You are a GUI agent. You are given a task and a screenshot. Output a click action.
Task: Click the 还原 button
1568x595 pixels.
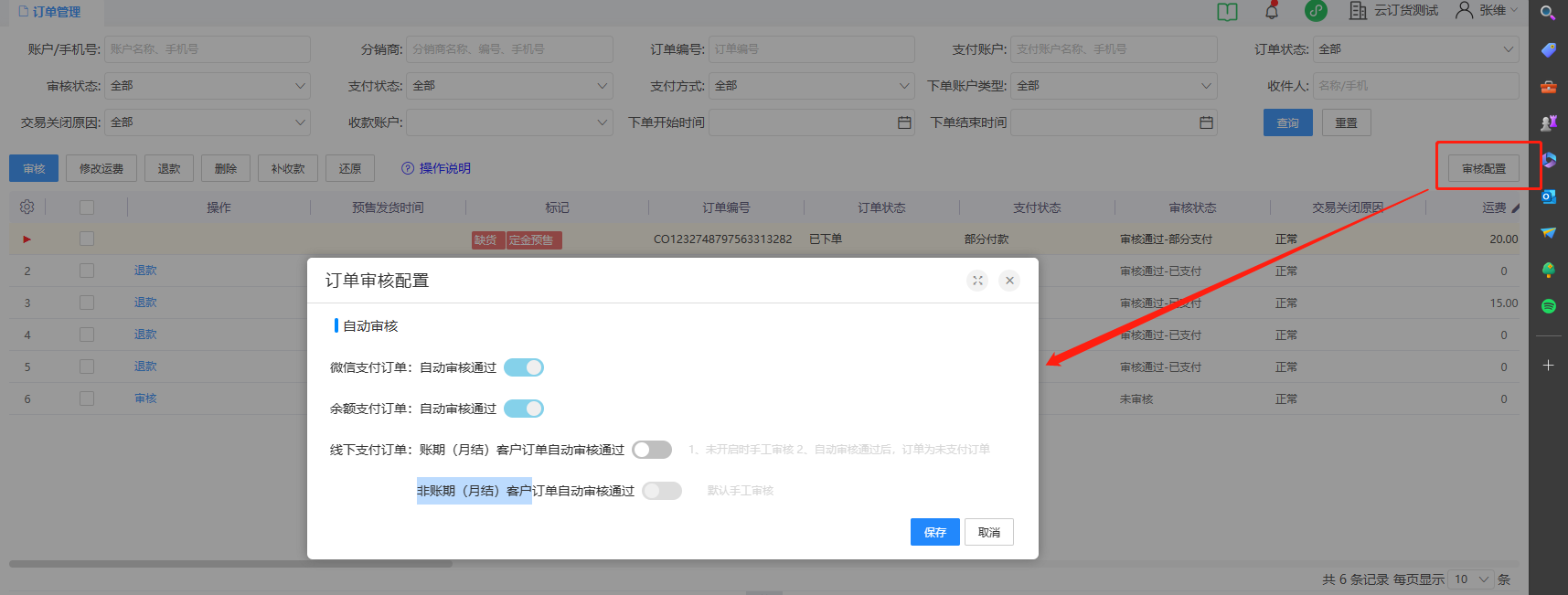(350, 168)
